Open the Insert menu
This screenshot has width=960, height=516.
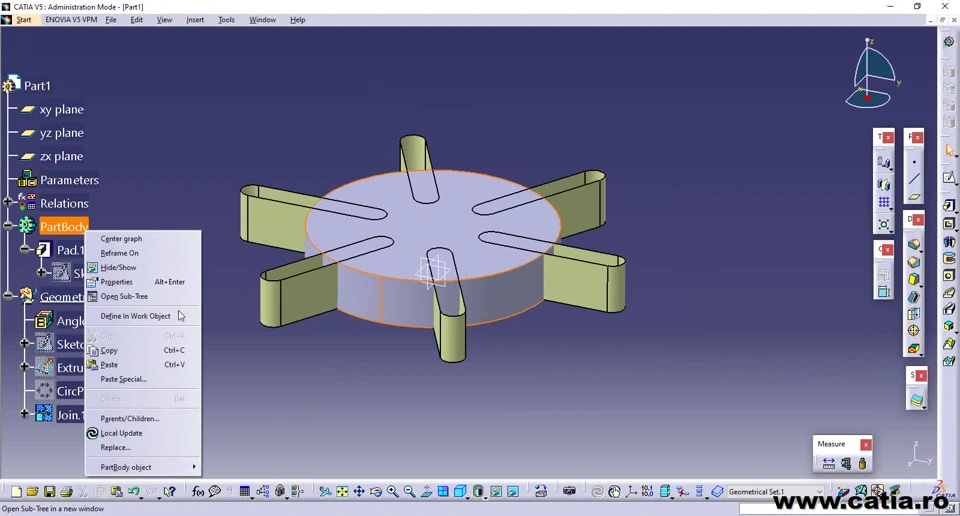click(195, 20)
